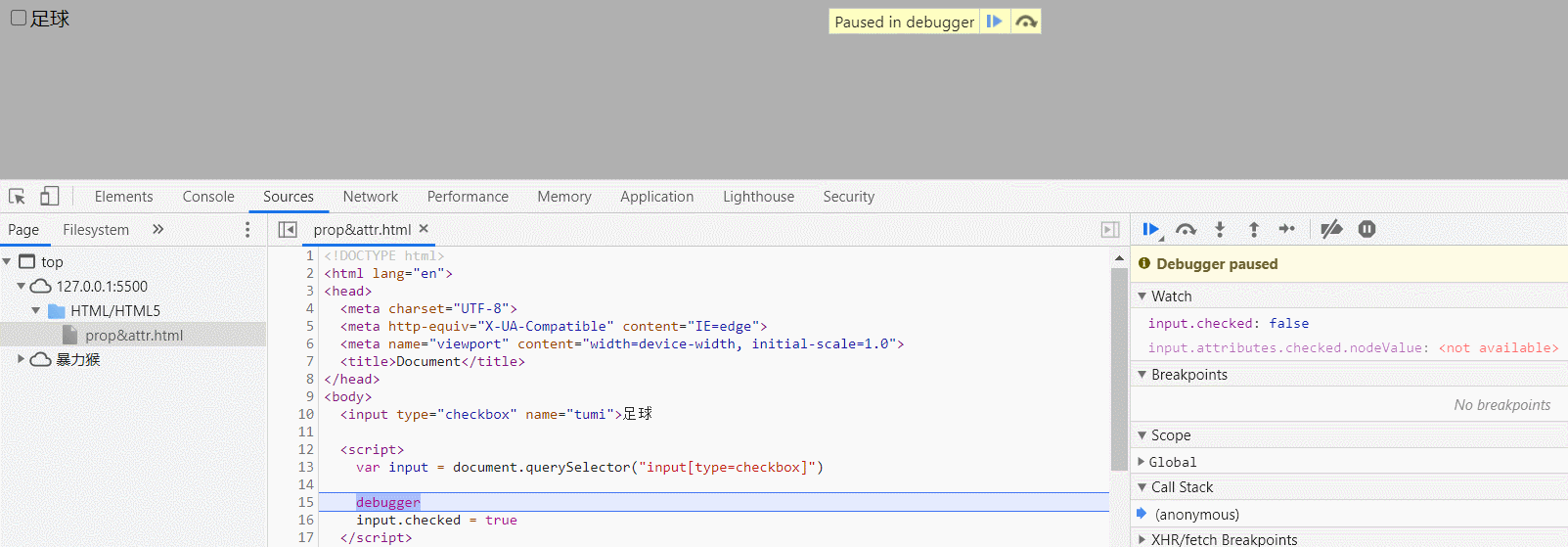Expand the Global scope entry
The width and height of the screenshot is (1568, 547).
click(x=1142, y=462)
